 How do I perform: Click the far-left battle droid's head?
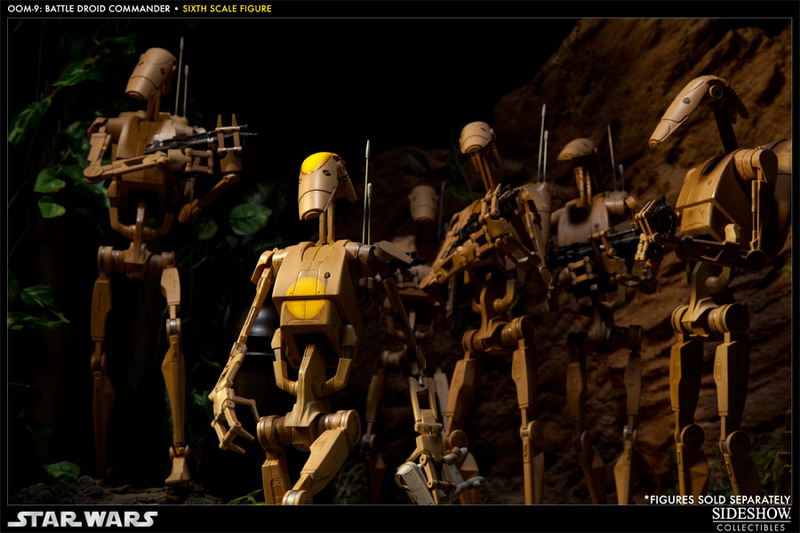coord(150,72)
